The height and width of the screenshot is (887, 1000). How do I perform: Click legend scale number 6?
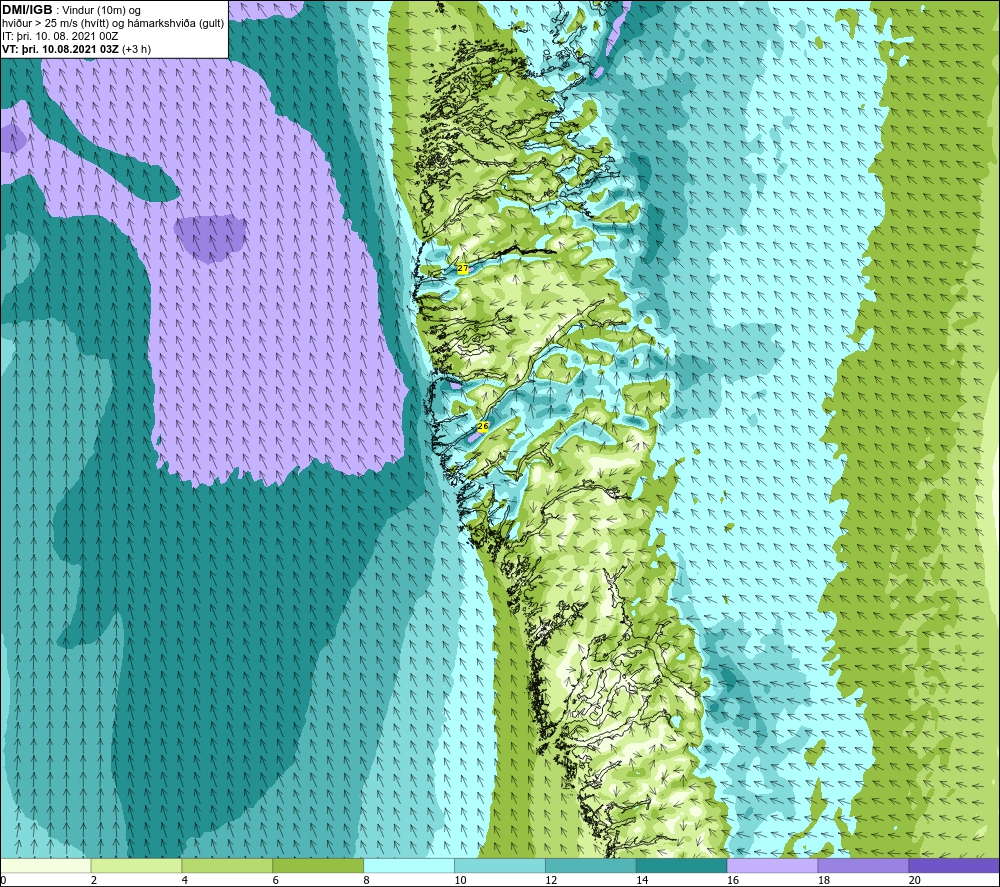(x=276, y=880)
